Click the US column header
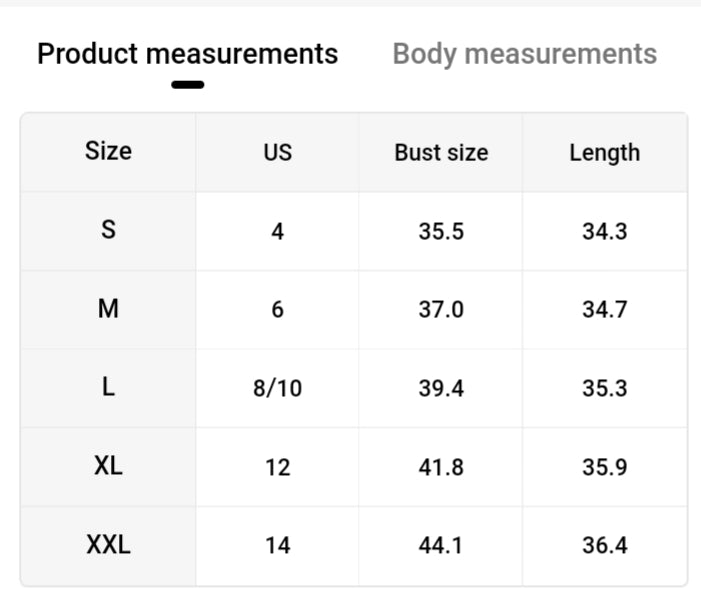The image size is (701, 599). pyautogui.click(x=277, y=152)
